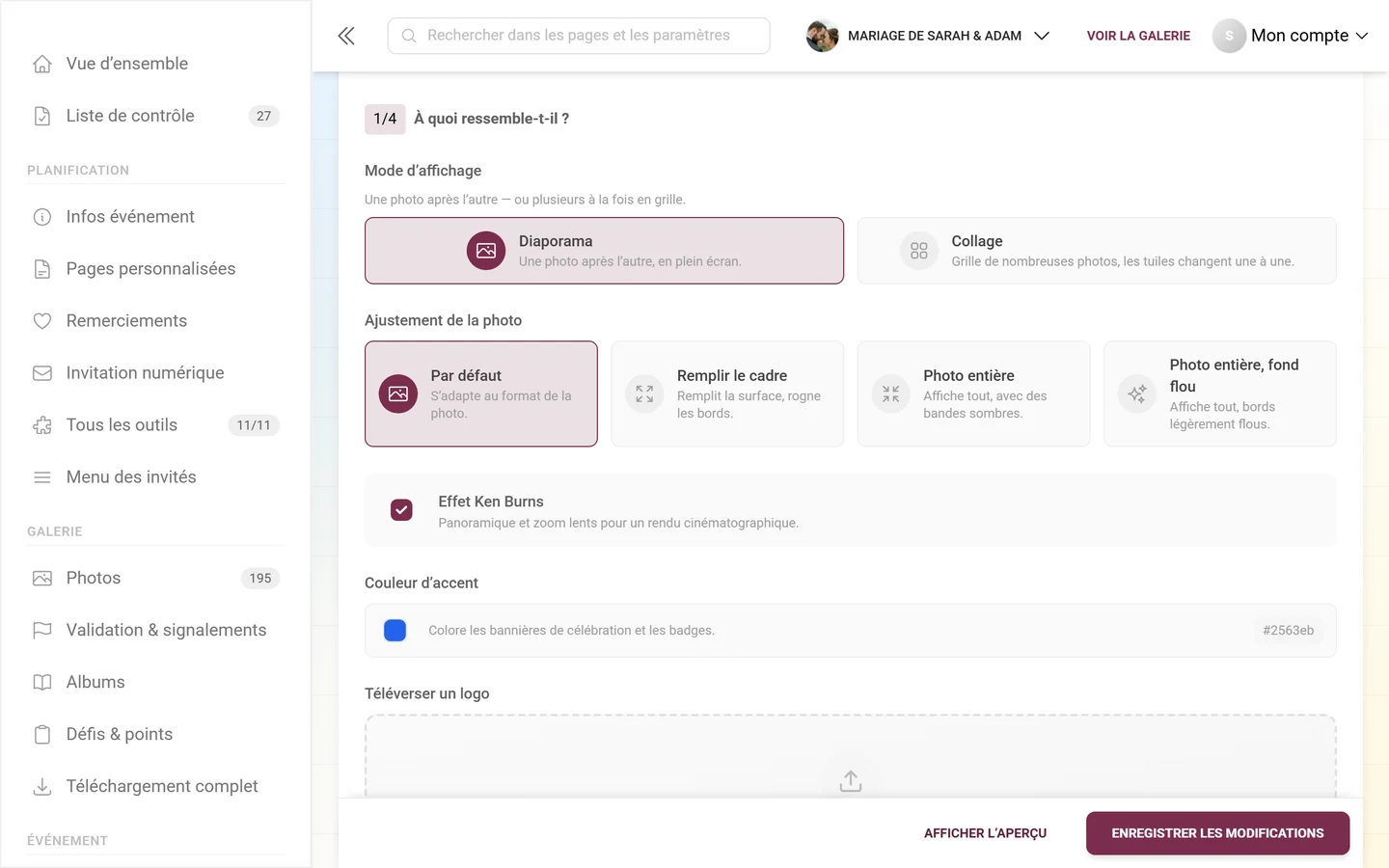Image resolution: width=1389 pixels, height=868 pixels.
Task: Click the home icon beside Vue d'ensemble
Action: point(42,64)
